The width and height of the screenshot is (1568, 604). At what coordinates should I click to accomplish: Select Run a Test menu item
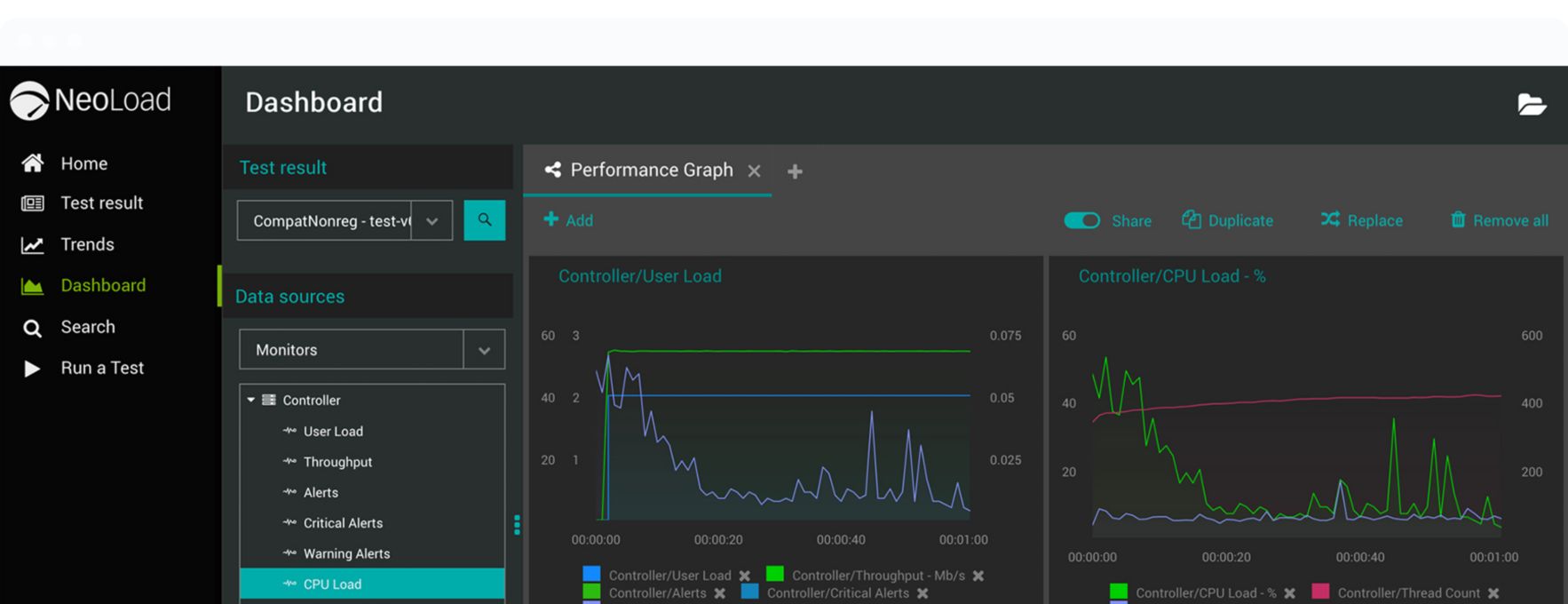tap(101, 368)
